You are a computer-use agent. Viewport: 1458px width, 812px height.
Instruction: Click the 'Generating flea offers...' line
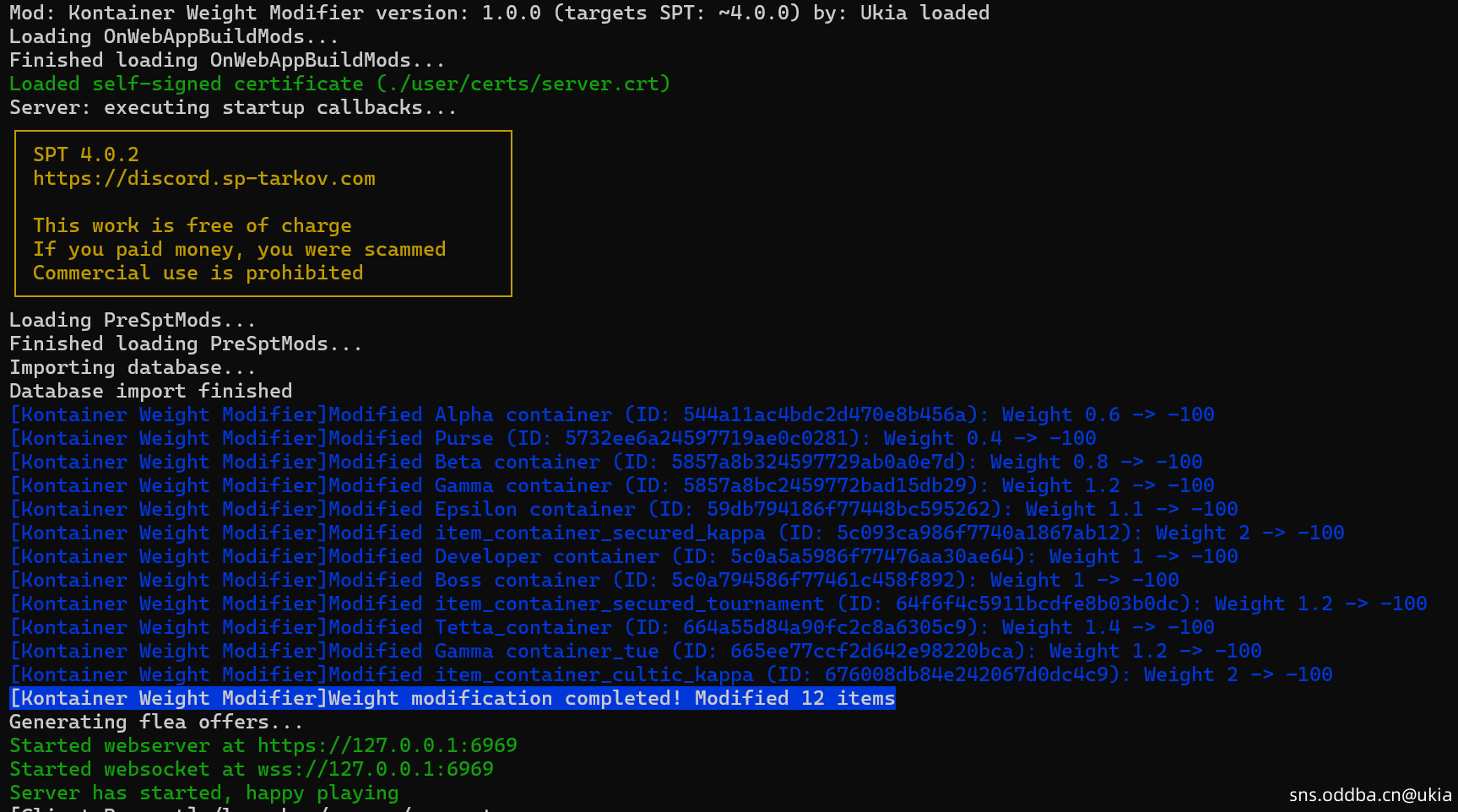click(x=156, y=723)
